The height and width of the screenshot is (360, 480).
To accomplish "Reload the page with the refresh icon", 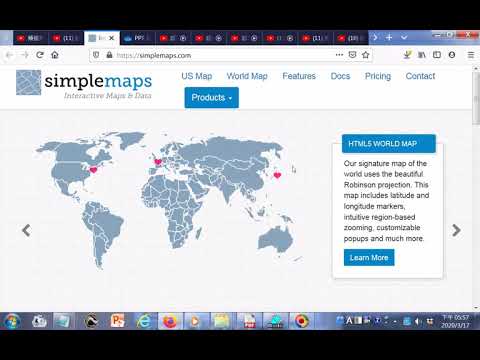I will click(40, 55).
